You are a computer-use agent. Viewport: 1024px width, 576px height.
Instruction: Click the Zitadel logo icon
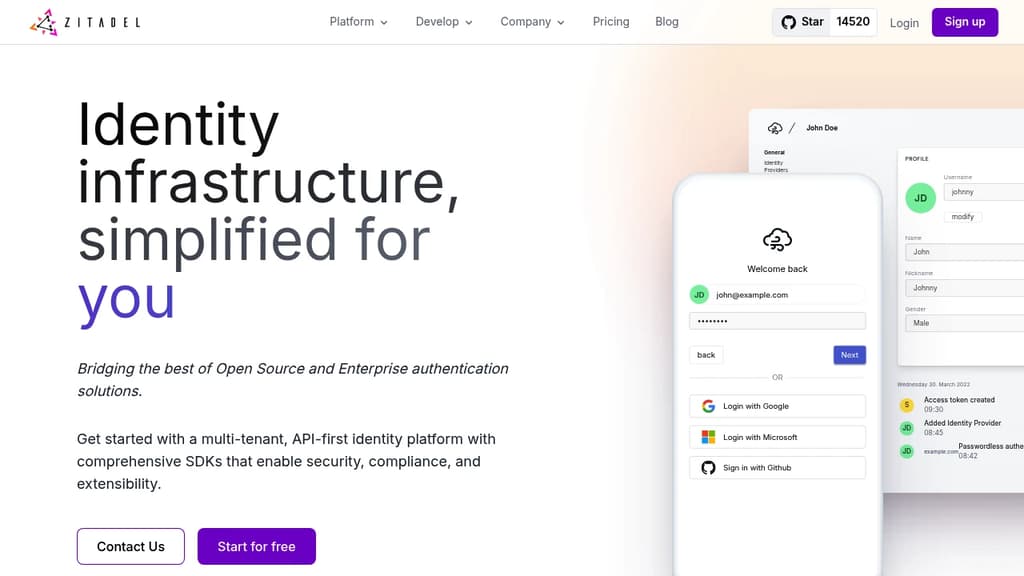point(44,22)
